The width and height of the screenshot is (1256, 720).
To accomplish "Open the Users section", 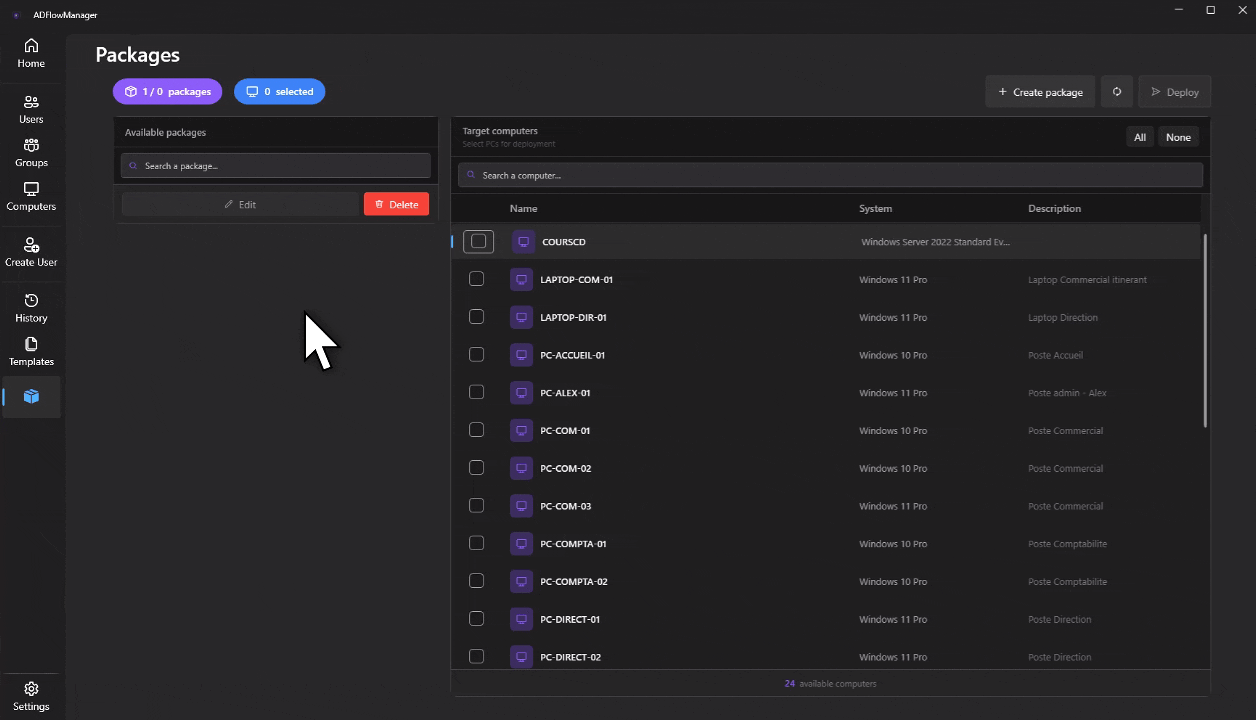I will (31, 109).
